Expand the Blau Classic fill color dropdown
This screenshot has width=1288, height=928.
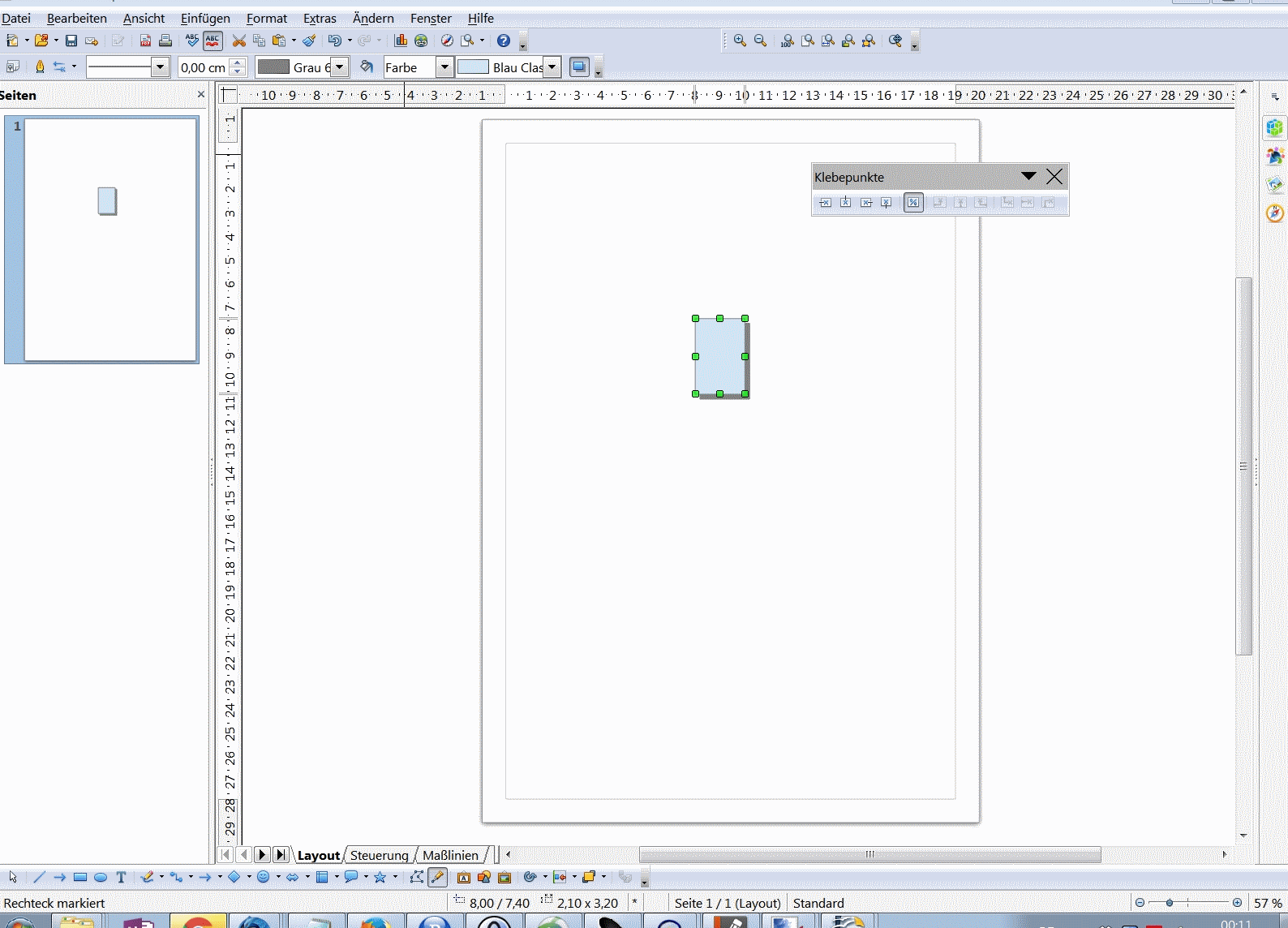pos(552,67)
